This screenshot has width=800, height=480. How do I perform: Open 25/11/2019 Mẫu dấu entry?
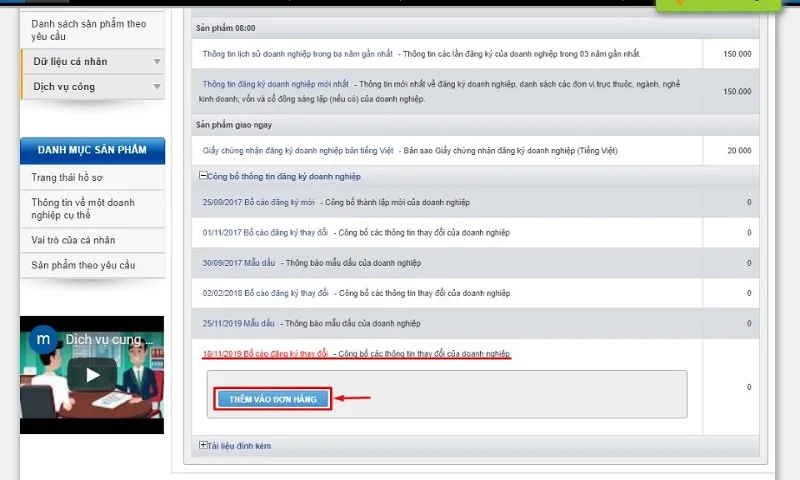[x=238, y=323]
